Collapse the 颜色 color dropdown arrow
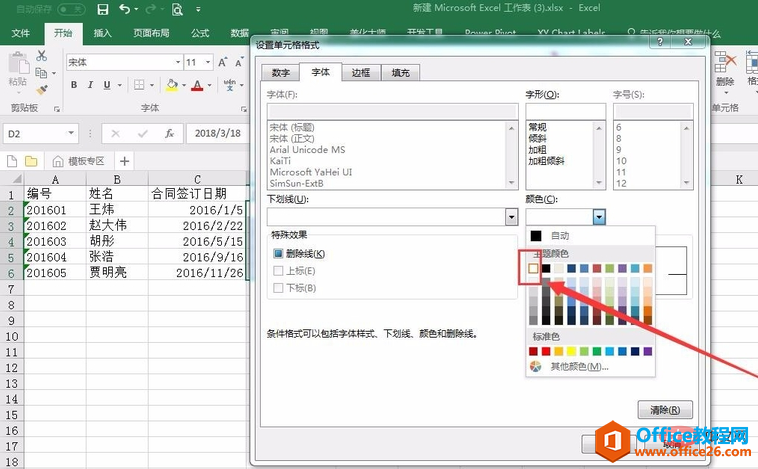Screen dimensions: 758x469 pyautogui.click(x=599, y=217)
